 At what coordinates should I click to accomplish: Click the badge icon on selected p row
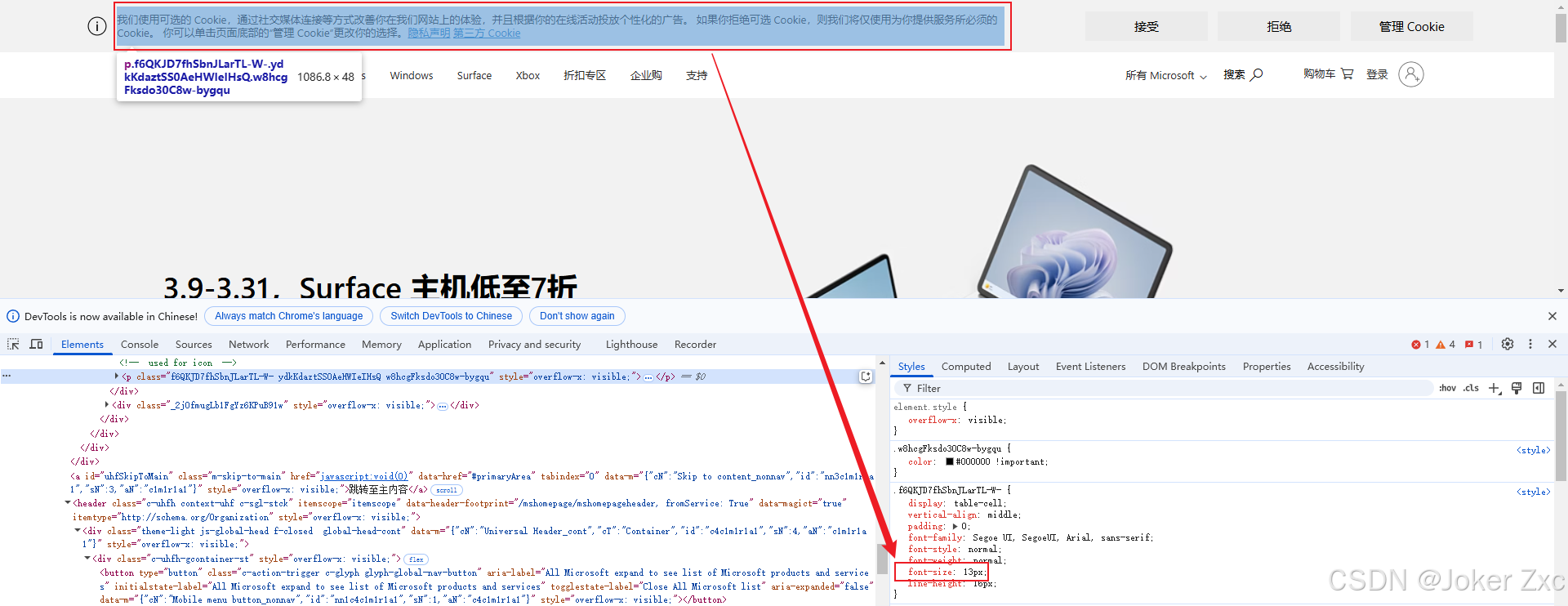[x=866, y=377]
